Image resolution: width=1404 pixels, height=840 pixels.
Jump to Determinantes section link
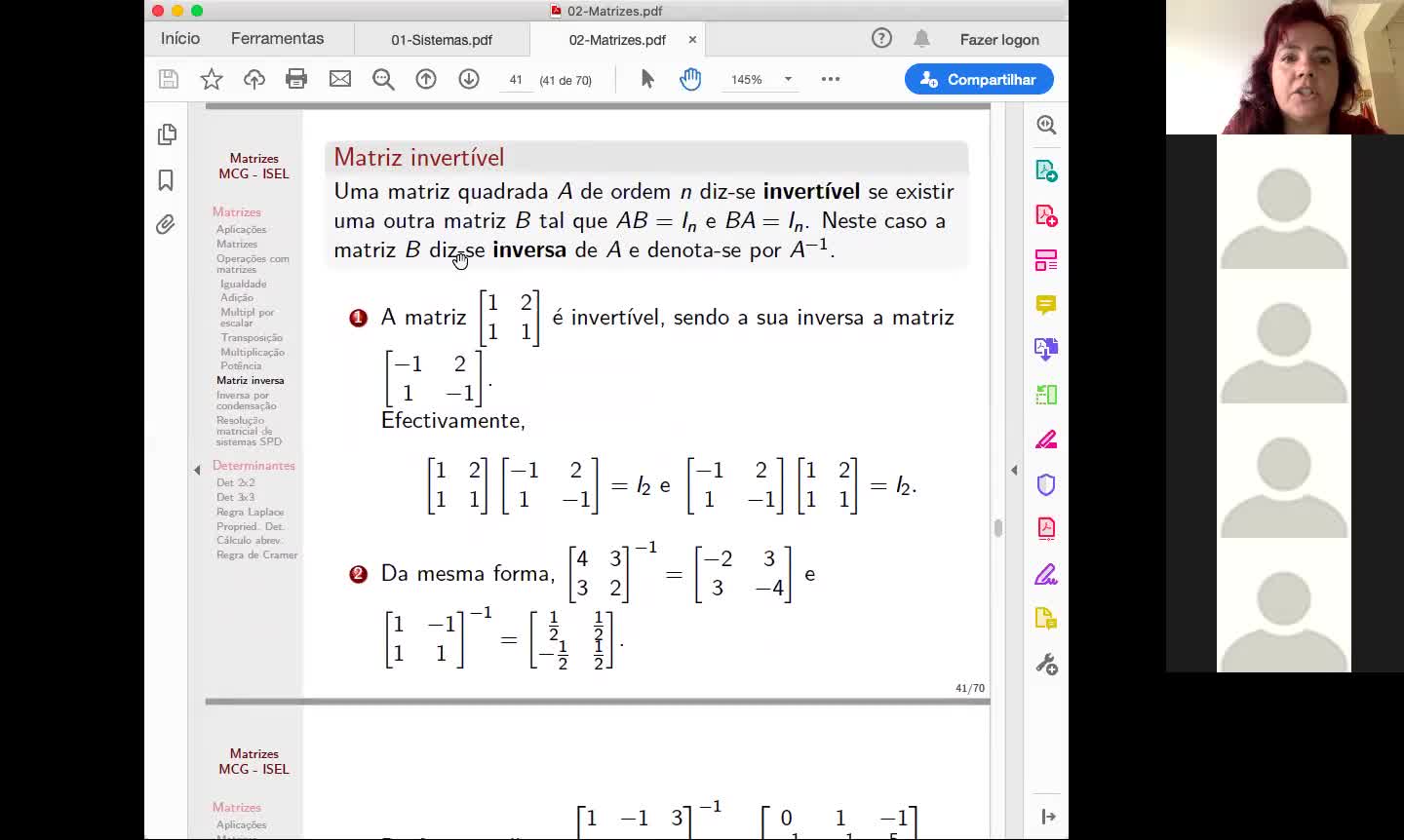coord(253,466)
